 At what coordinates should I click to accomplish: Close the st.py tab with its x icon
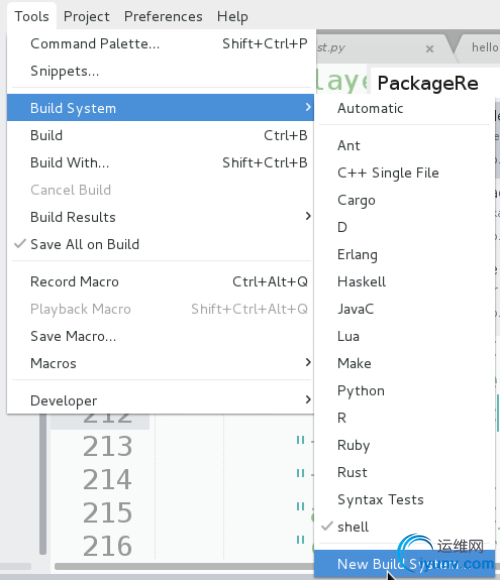(x=429, y=48)
